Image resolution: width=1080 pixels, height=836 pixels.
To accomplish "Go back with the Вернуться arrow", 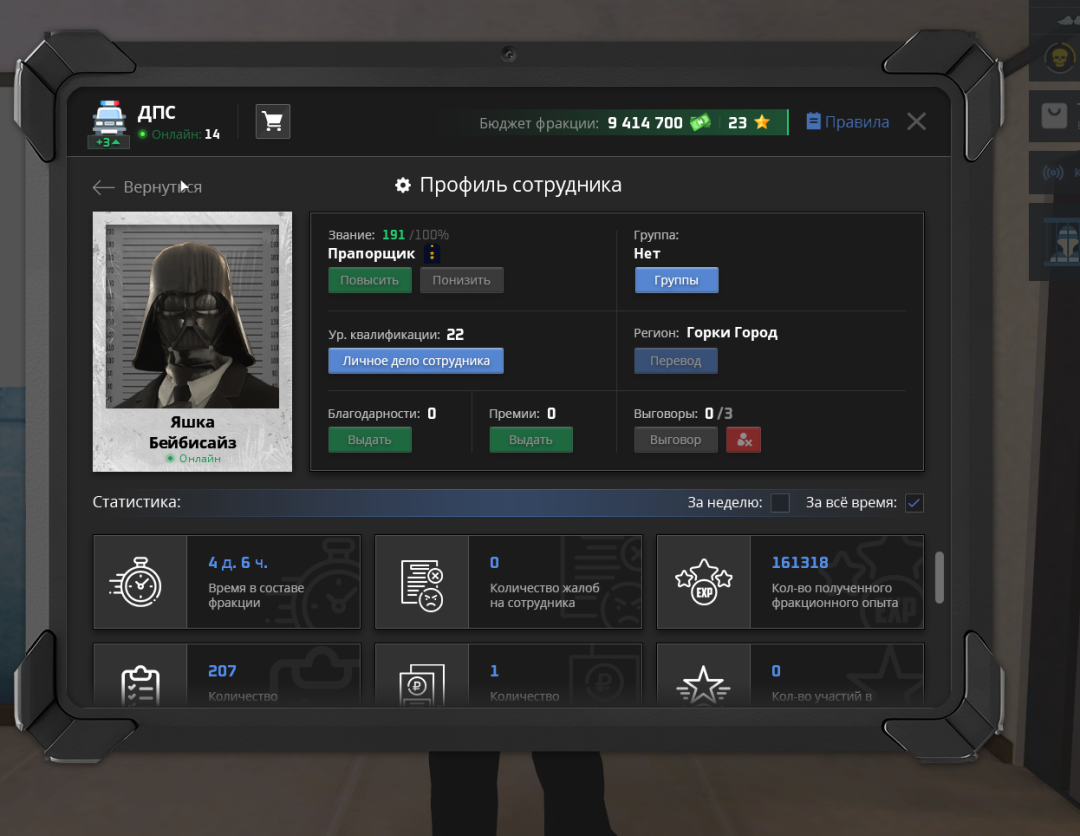I will tap(147, 187).
